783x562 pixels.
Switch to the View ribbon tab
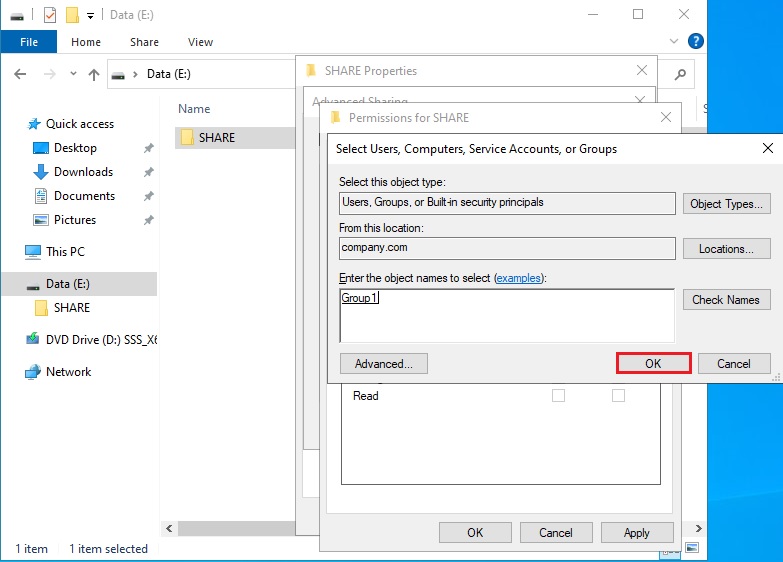[x=200, y=42]
